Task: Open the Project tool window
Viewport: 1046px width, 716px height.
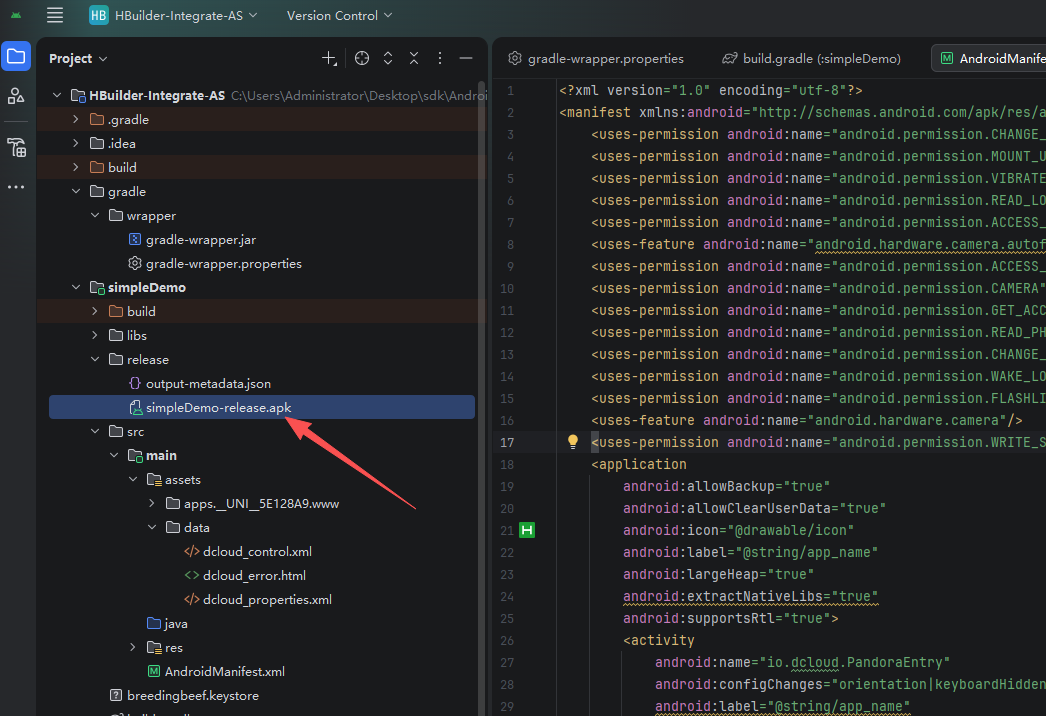Action: [16, 57]
